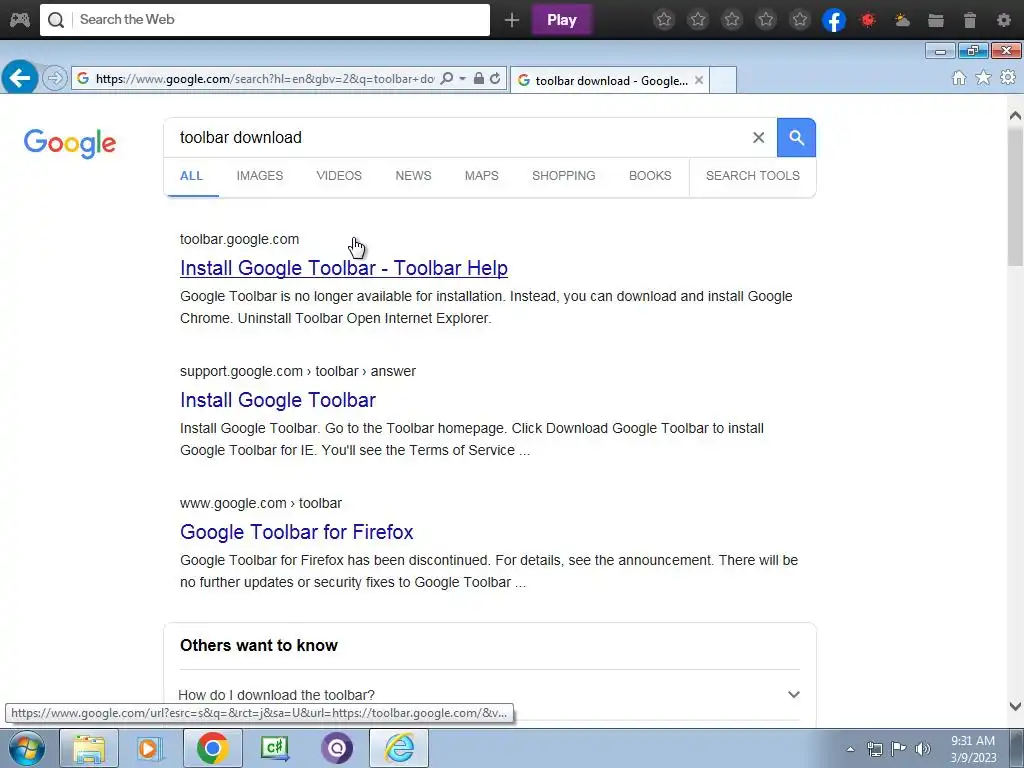The image size is (1024, 768).
Task: Open the top toolbar settings gear
Action: (1004, 20)
